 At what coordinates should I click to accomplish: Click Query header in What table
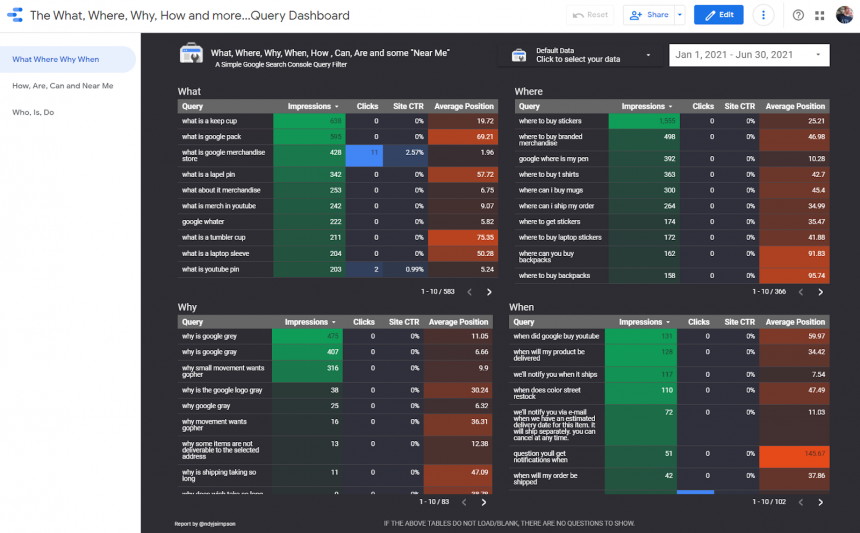click(x=193, y=106)
